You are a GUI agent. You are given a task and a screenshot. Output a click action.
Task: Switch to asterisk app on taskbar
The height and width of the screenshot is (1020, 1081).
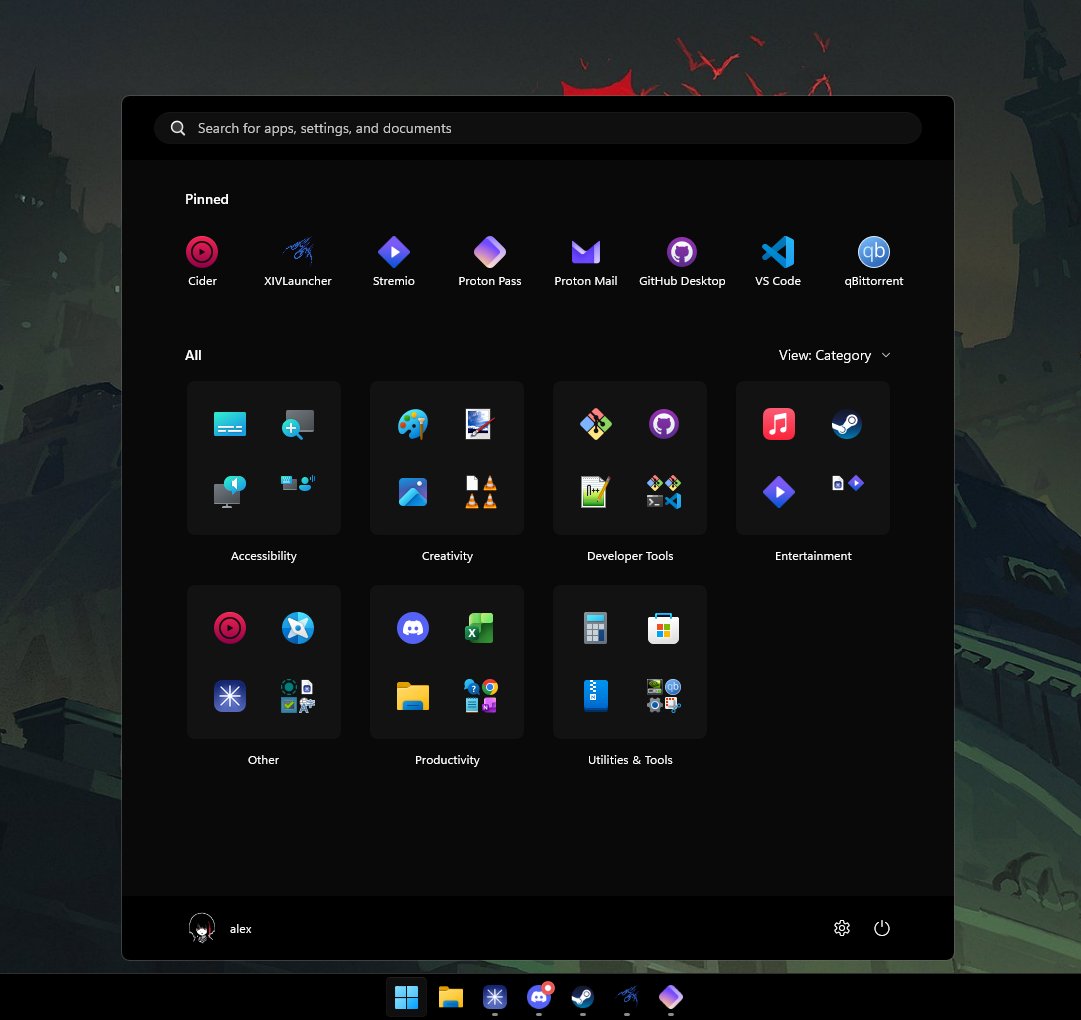[494, 997]
